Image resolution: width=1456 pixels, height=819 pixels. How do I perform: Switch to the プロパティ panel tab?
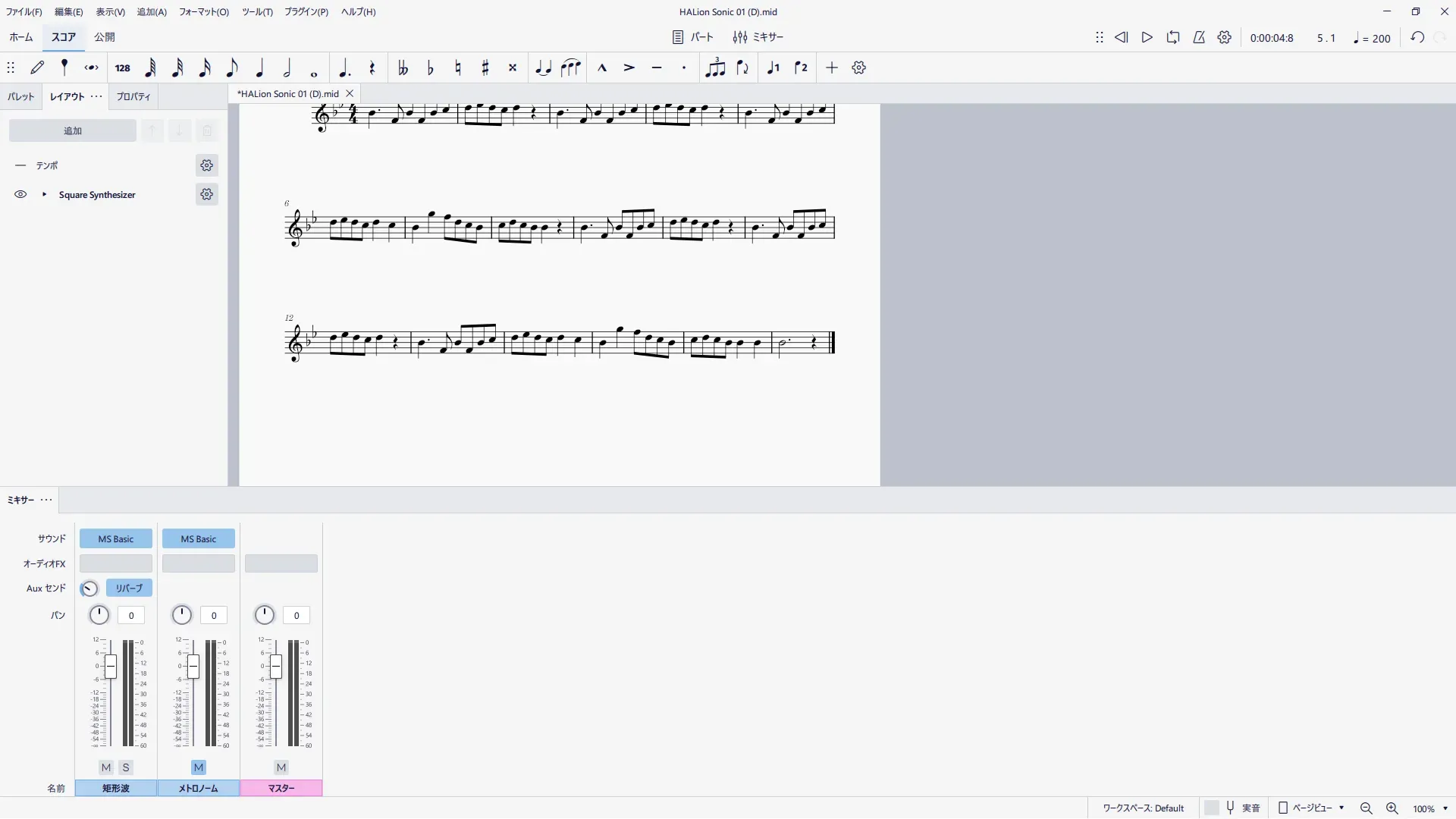point(133,97)
